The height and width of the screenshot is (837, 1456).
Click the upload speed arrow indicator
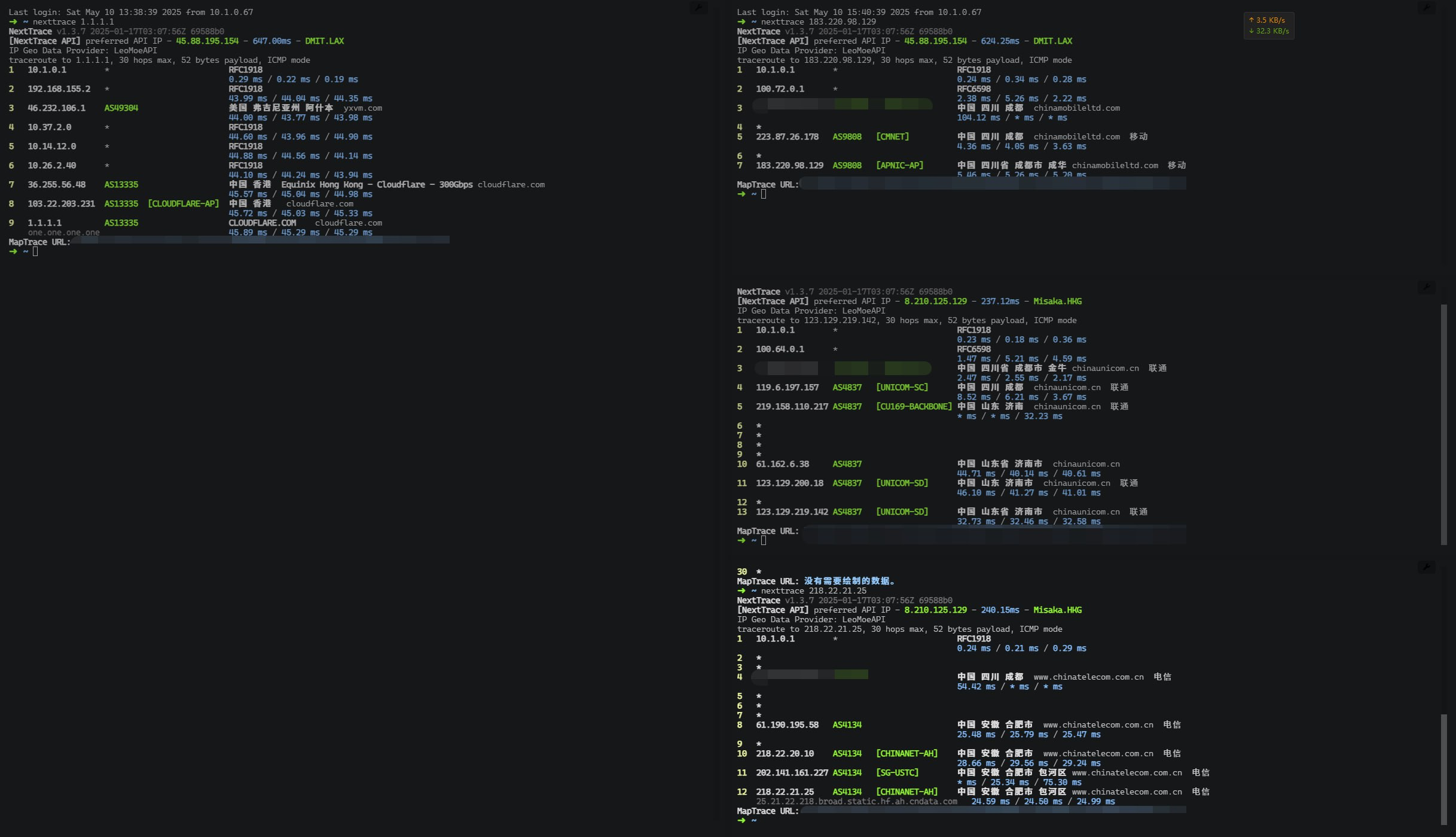[x=1251, y=20]
